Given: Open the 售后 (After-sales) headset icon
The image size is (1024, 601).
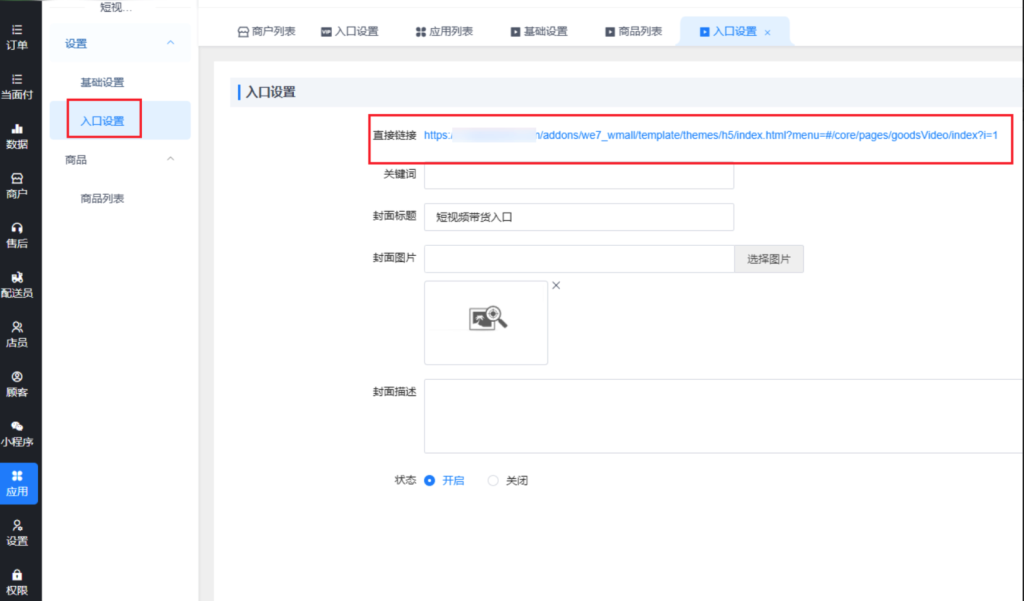Looking at the screenshot, I should tap(17, 234).
